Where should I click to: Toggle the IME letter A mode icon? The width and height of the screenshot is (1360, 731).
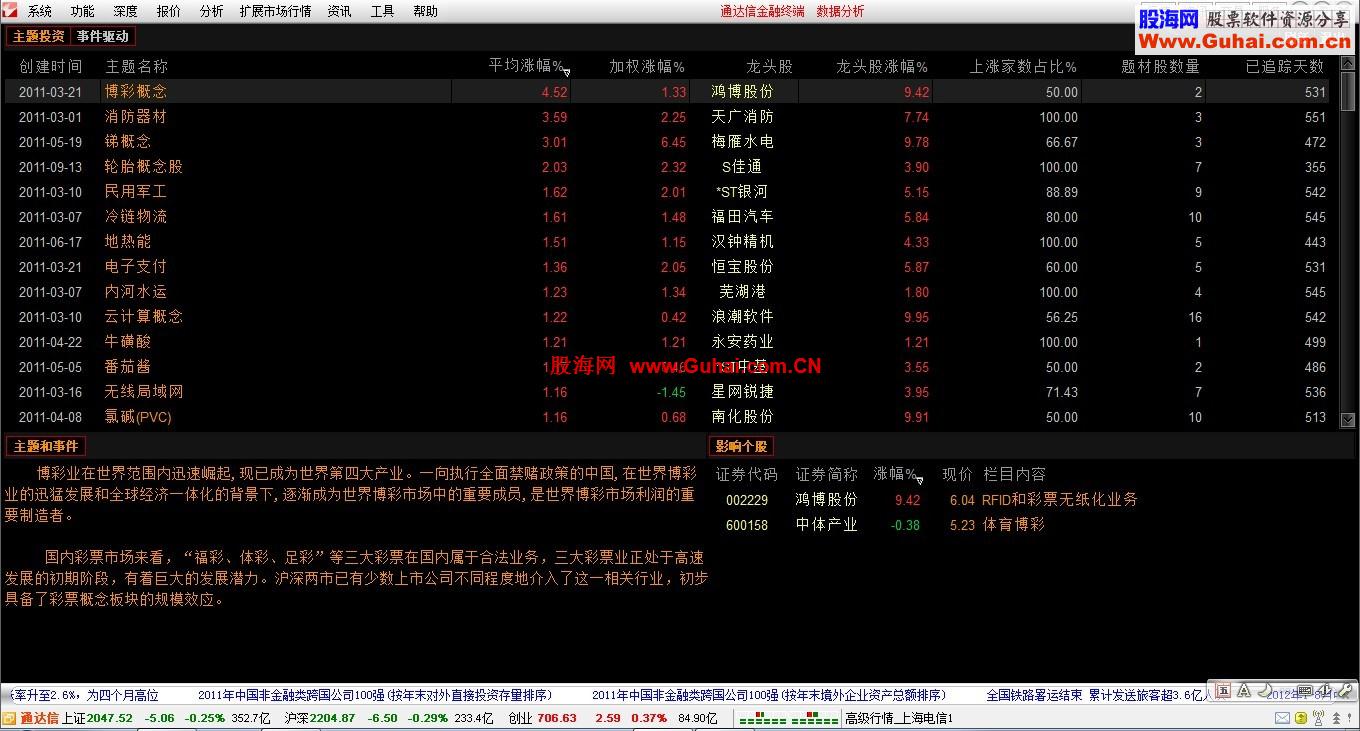[x=1243, y=691]
